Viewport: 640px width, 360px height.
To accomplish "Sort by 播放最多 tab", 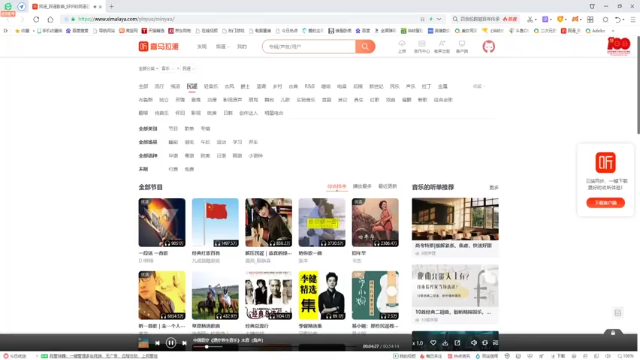I will click(x=362, y=187).
